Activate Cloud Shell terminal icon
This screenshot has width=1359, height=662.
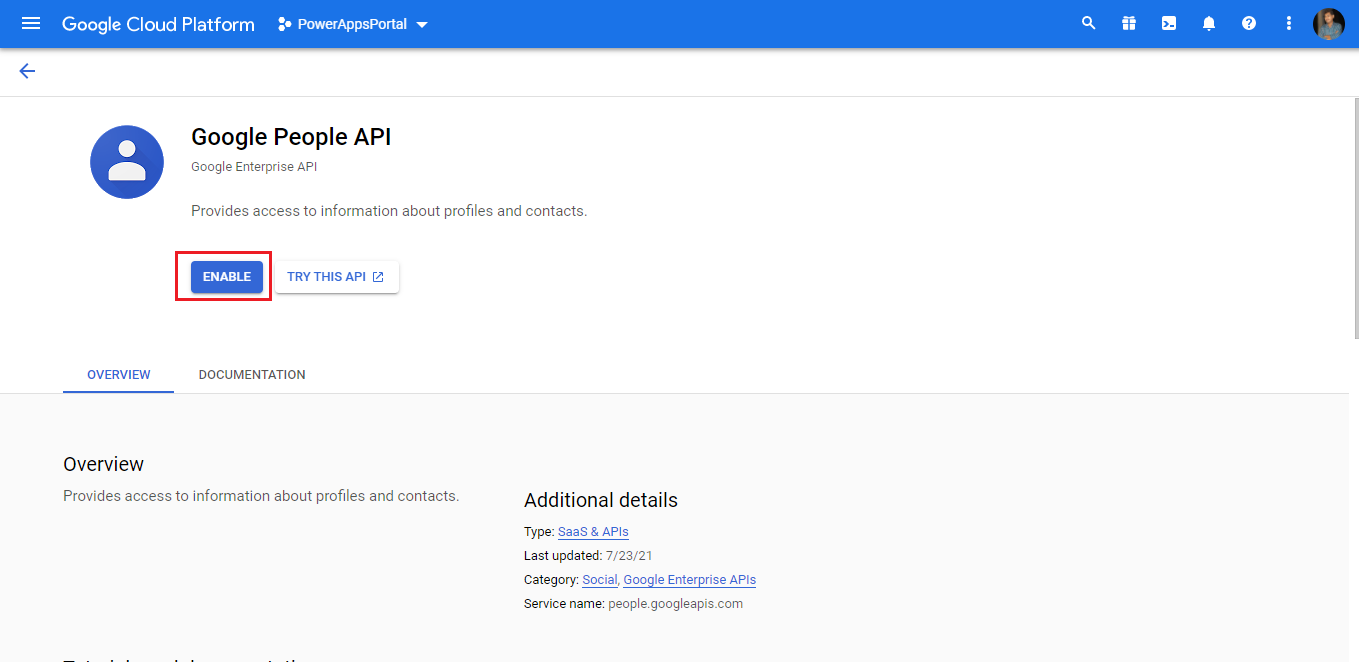pos(1169,24)
